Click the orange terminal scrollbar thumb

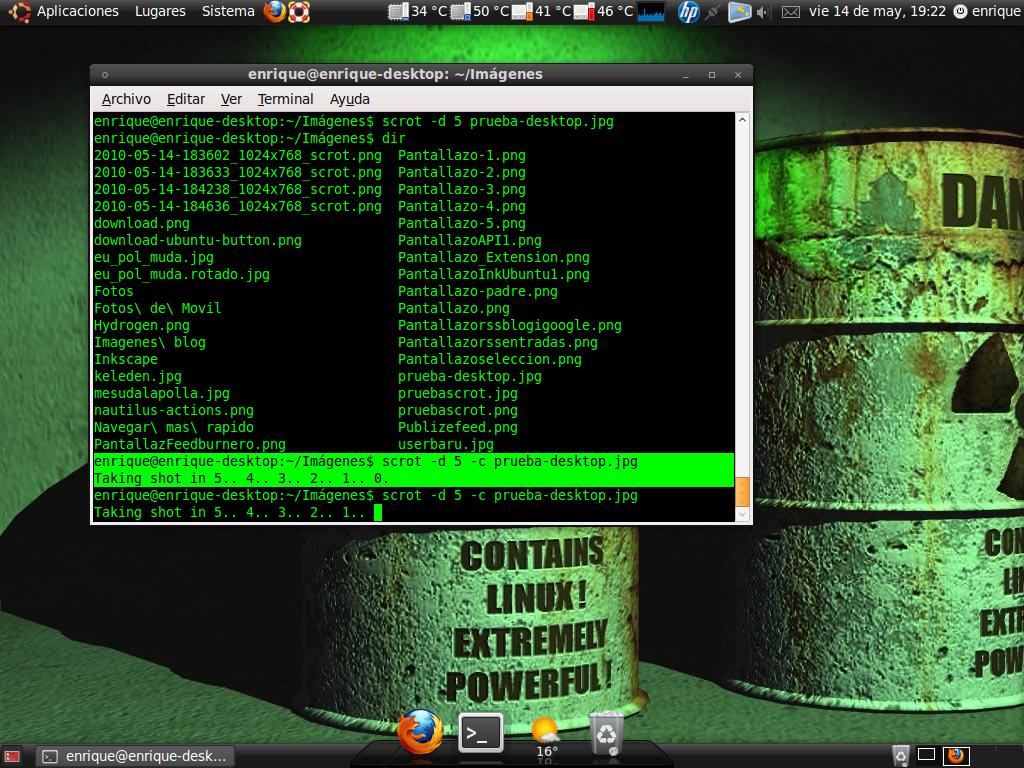[x=743, y=492]
